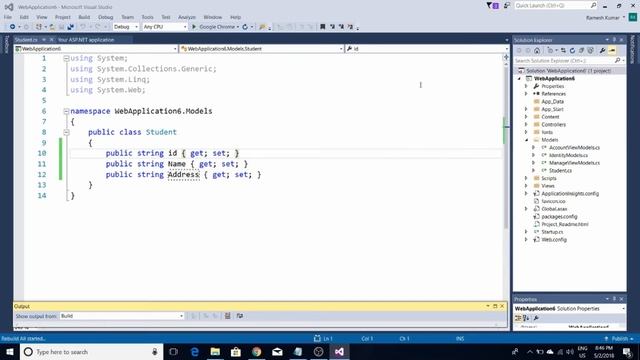Screen dimensions: 640x360
Task: Toggle a bookmark using the bookmark icon
Action: pos(322,27)
